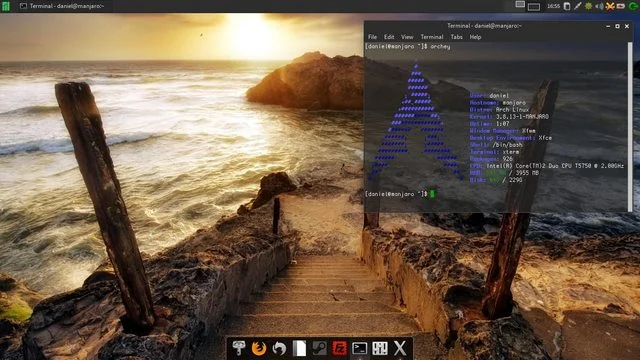Switch to the first workspace in the pager

pyautogui.click(x=520, y=5)
